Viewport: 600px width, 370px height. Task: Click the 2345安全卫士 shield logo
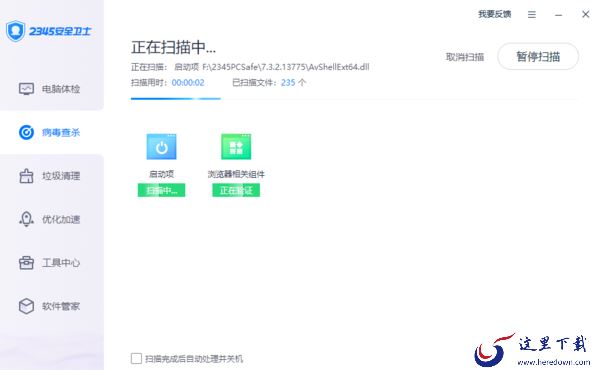15,31
